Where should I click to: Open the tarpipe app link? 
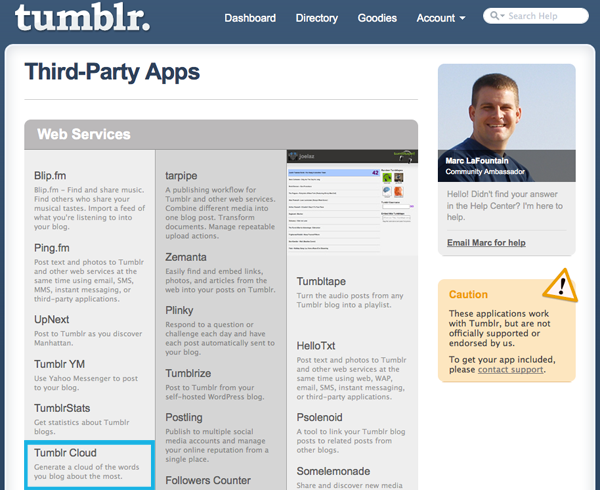coord(181,176)
